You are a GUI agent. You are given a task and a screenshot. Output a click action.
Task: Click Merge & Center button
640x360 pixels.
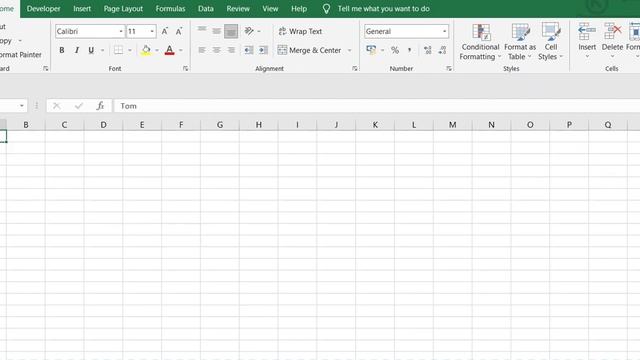tap(309, 50)
